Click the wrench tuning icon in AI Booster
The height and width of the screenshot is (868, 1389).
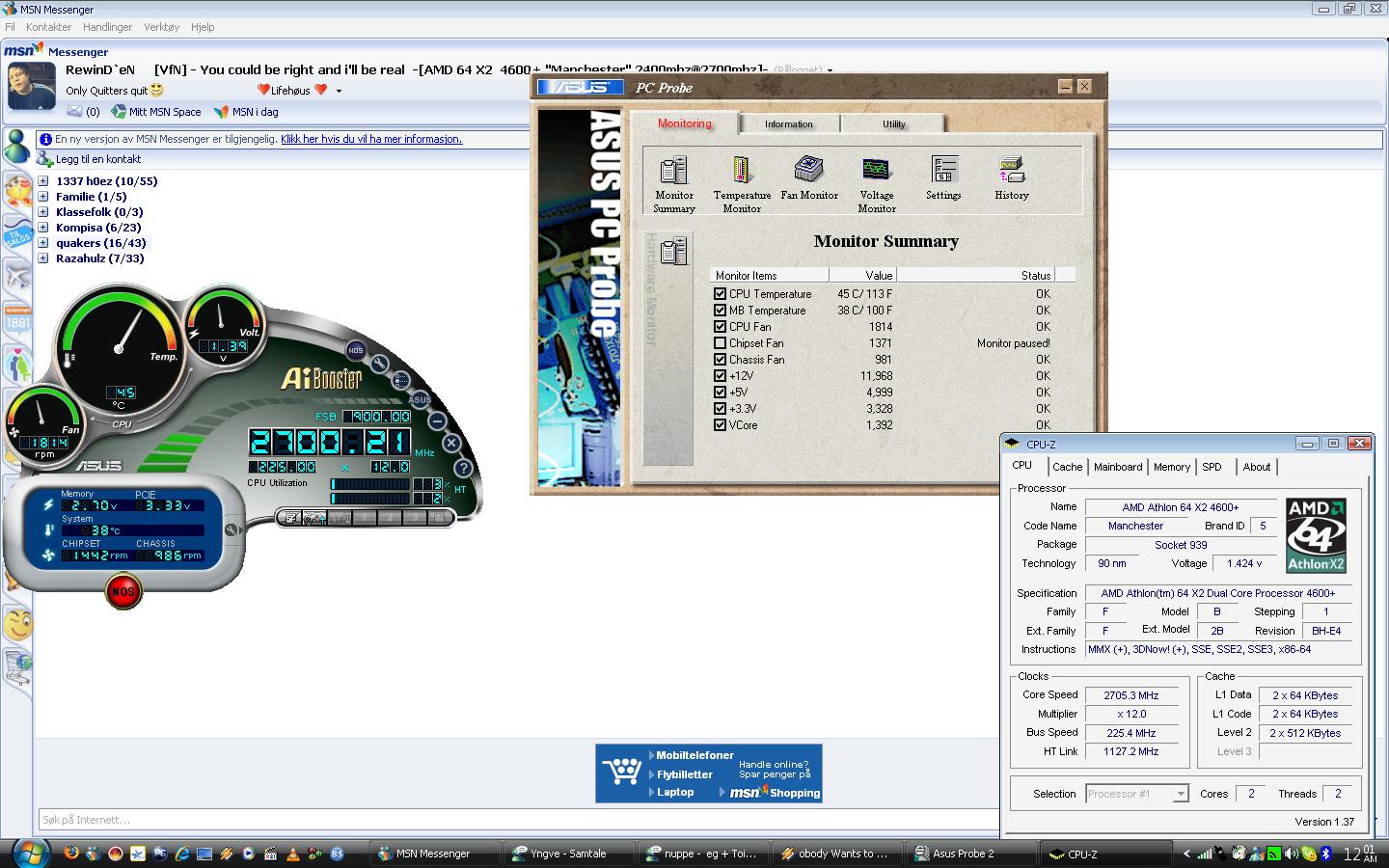(380, 364)
